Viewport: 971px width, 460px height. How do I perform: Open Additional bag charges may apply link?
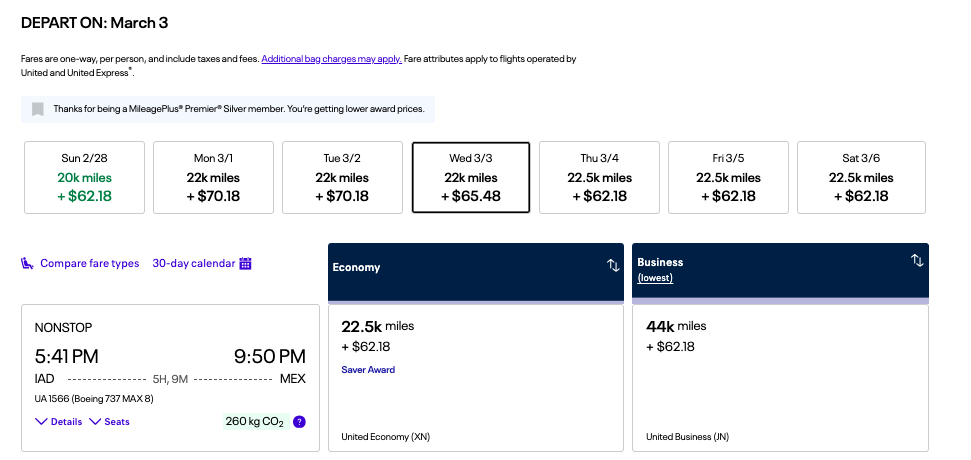[331, 59]
